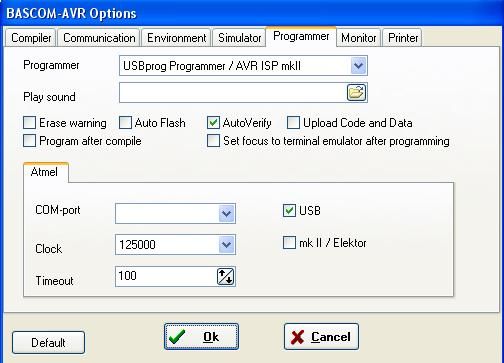Switch to the Compiler tab
This screenshot has height=363, width=504.
[31, 38]
